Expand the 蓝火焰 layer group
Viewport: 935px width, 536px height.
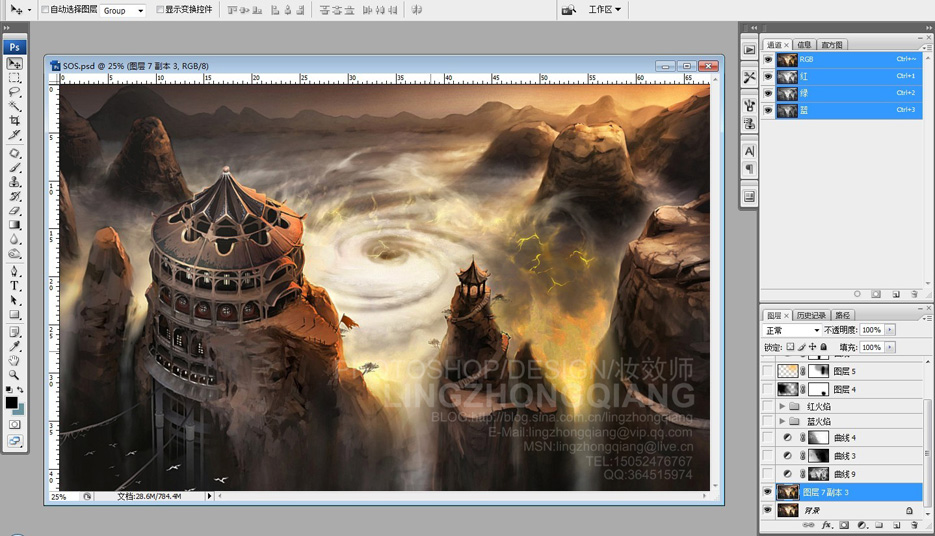[x=782, y=421]
